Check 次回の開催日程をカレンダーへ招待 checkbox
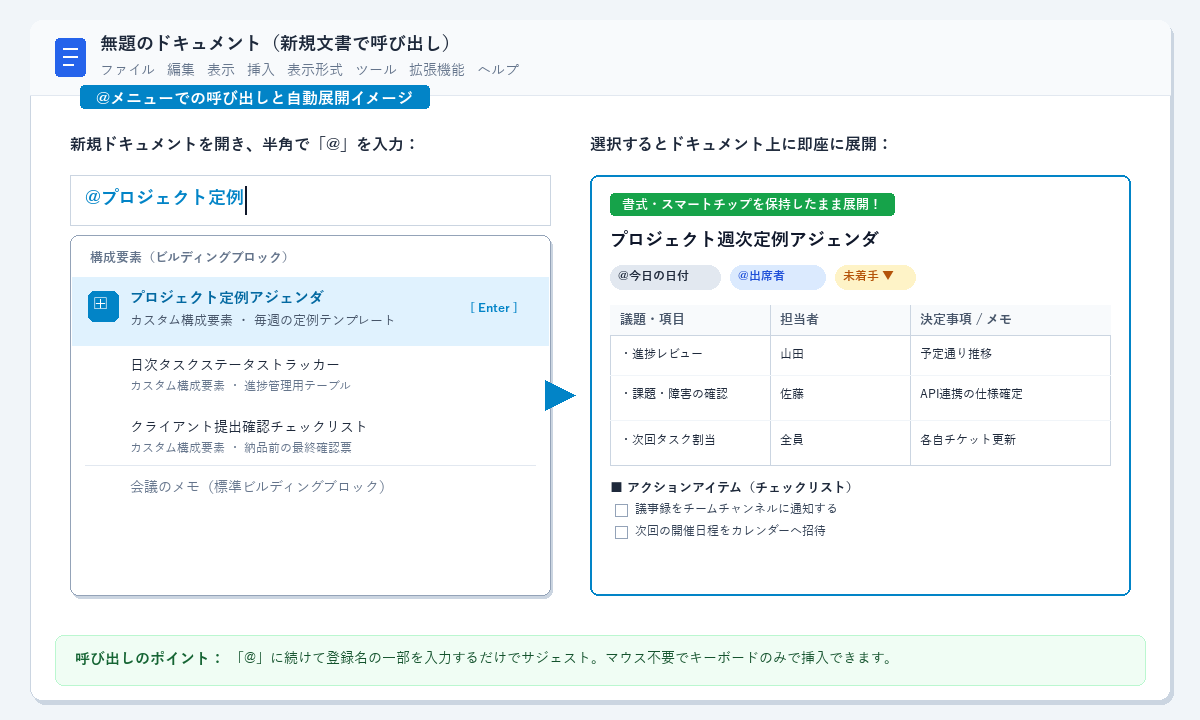Image resolution: width=1200 pixels, height=720 pixels. pos(621,532)
